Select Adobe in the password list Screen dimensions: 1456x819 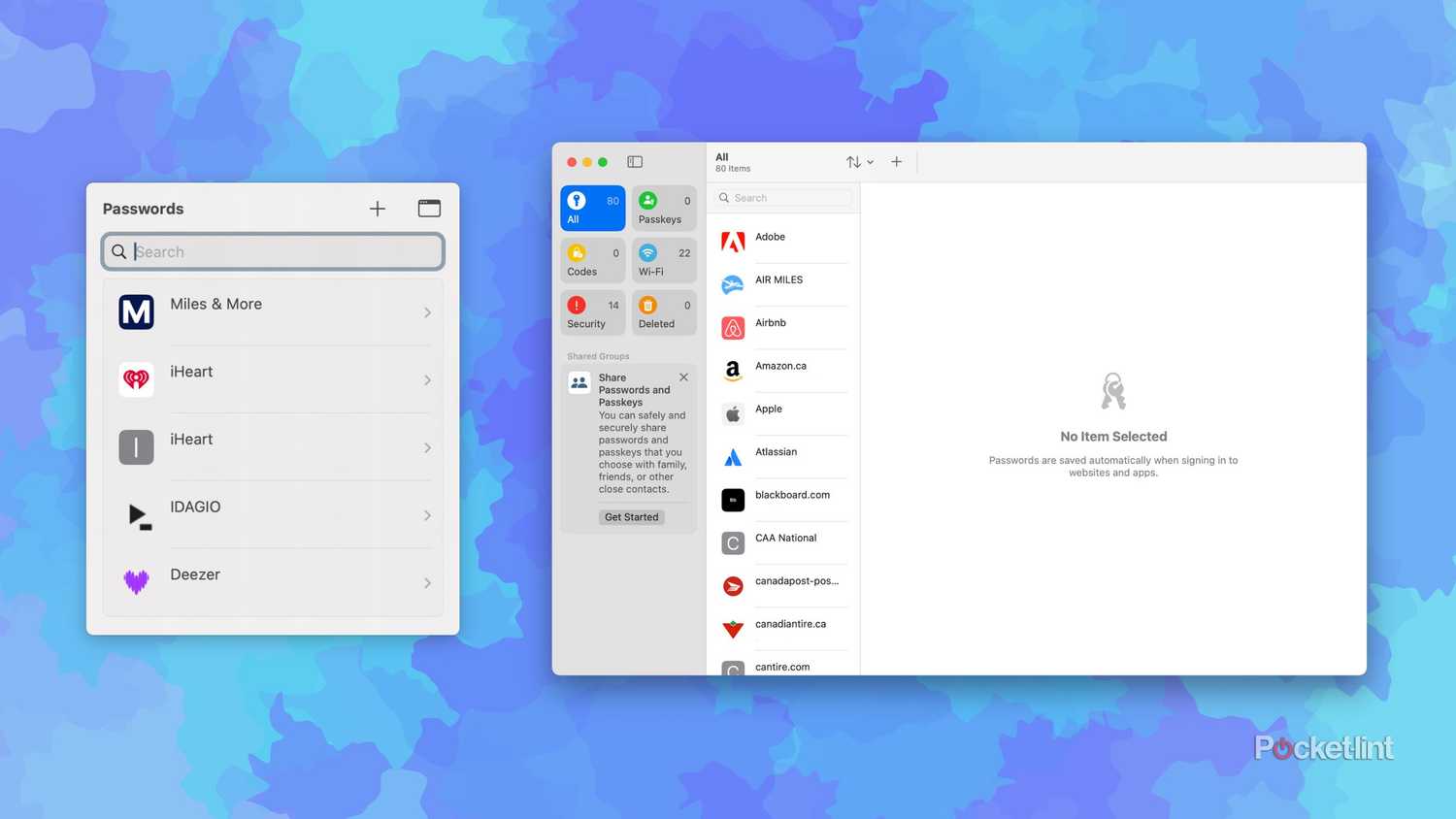point(783,241)
